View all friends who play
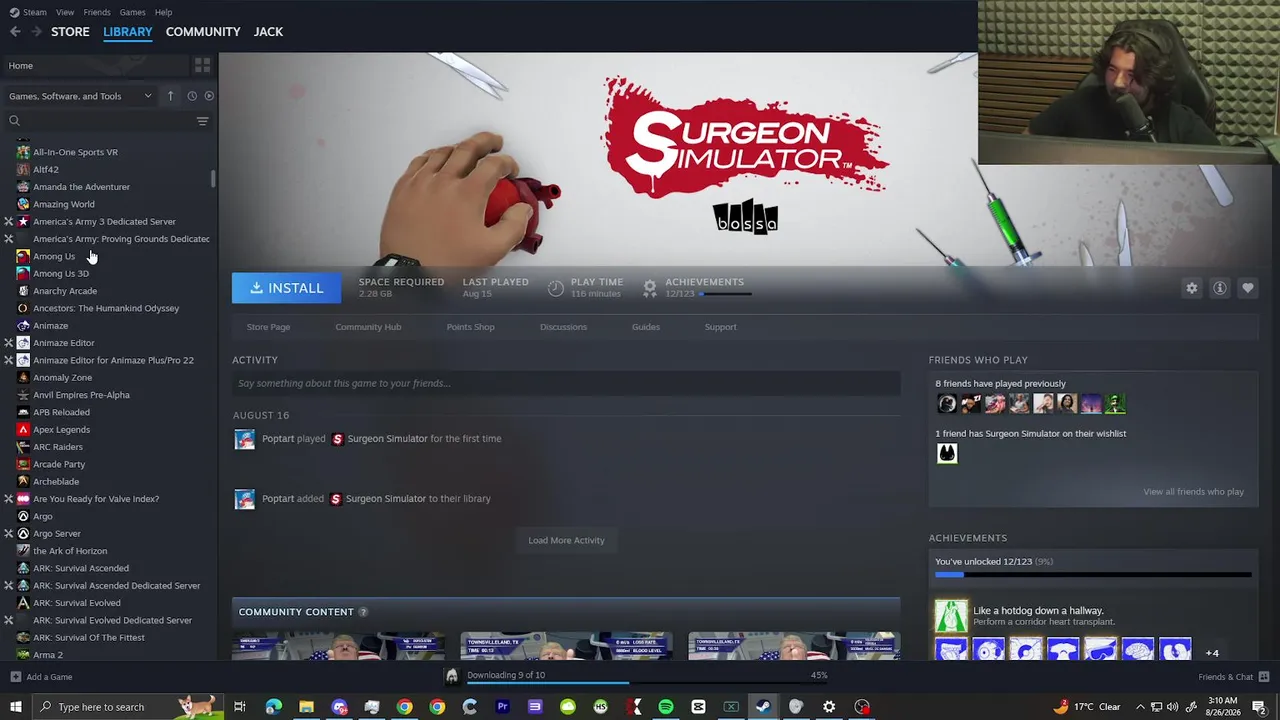Viewport: 1280px width, 720px height. (x=1193, y=492)
